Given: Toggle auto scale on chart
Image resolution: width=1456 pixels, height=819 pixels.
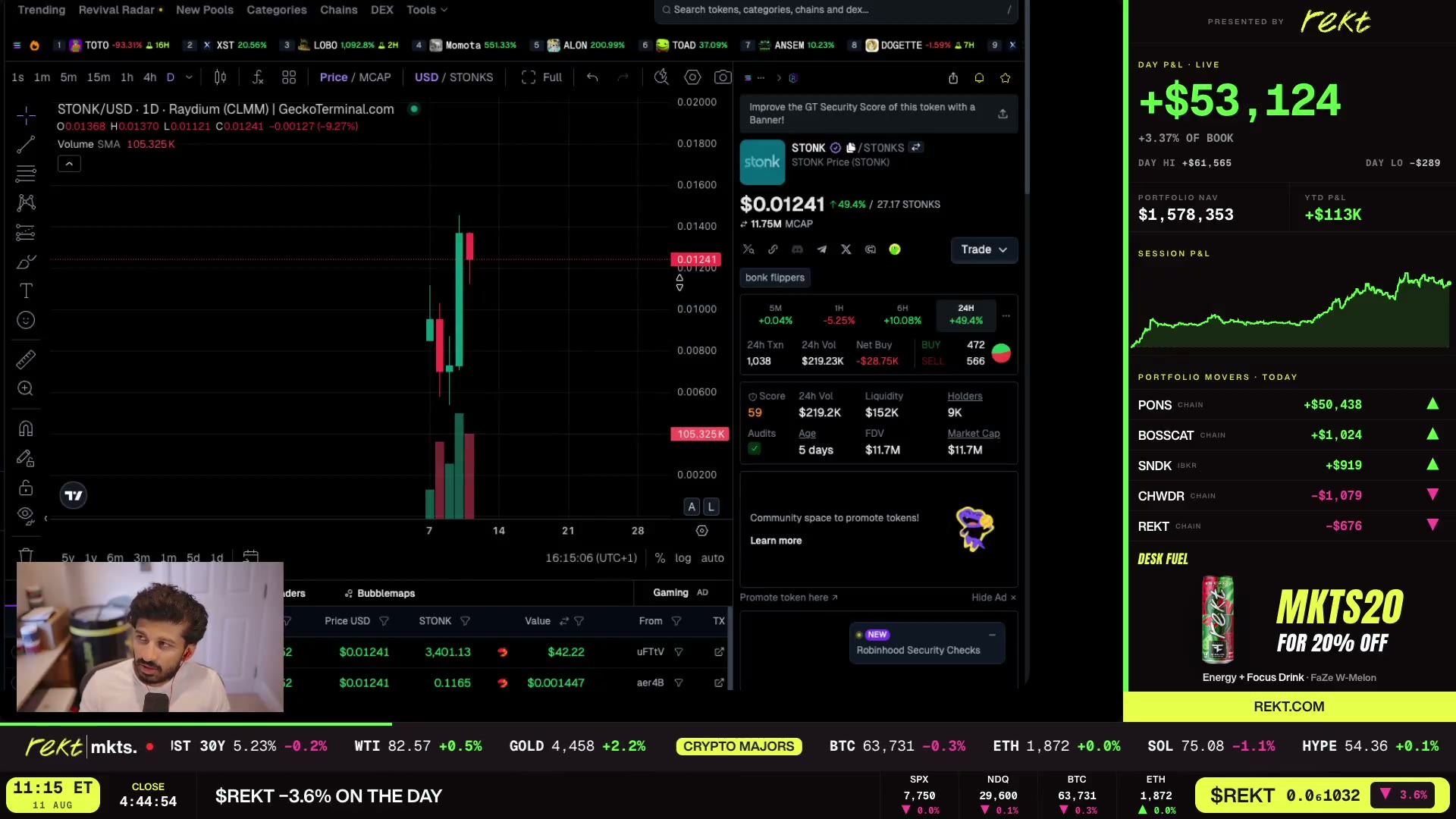Looking at the screenshot, I should click(712, 558).
